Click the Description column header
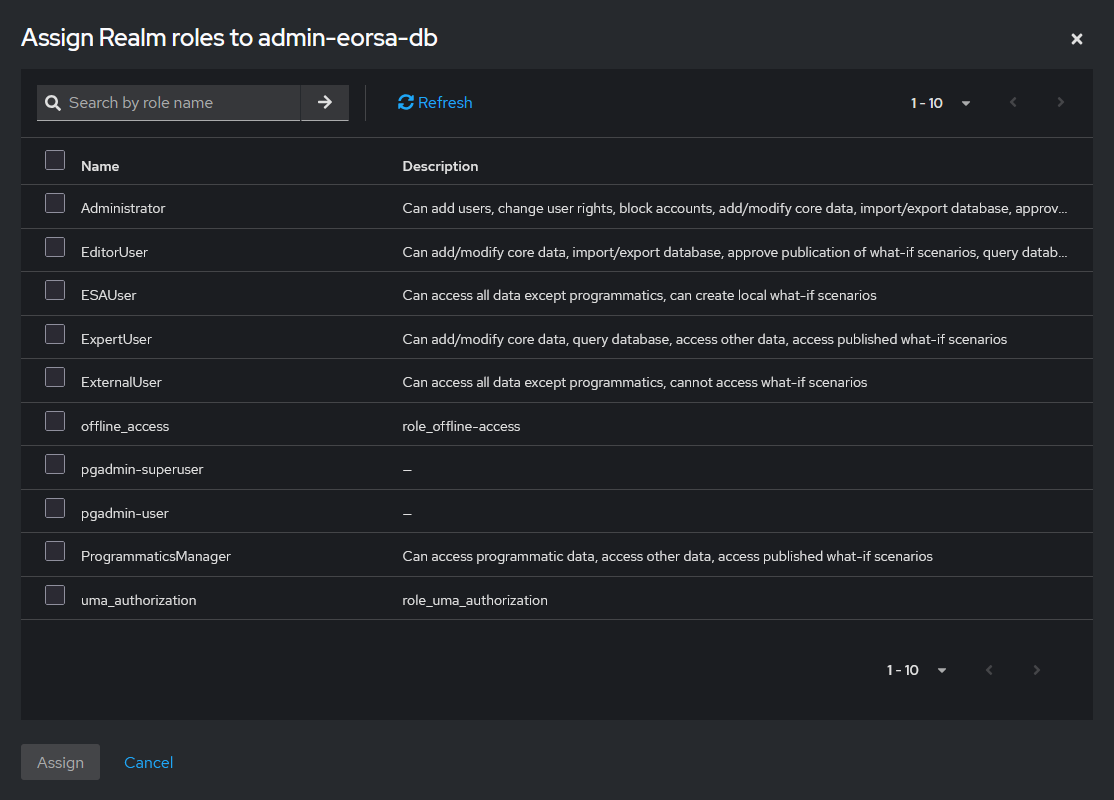The image size is (1114, 800). (x=440, y=166)
